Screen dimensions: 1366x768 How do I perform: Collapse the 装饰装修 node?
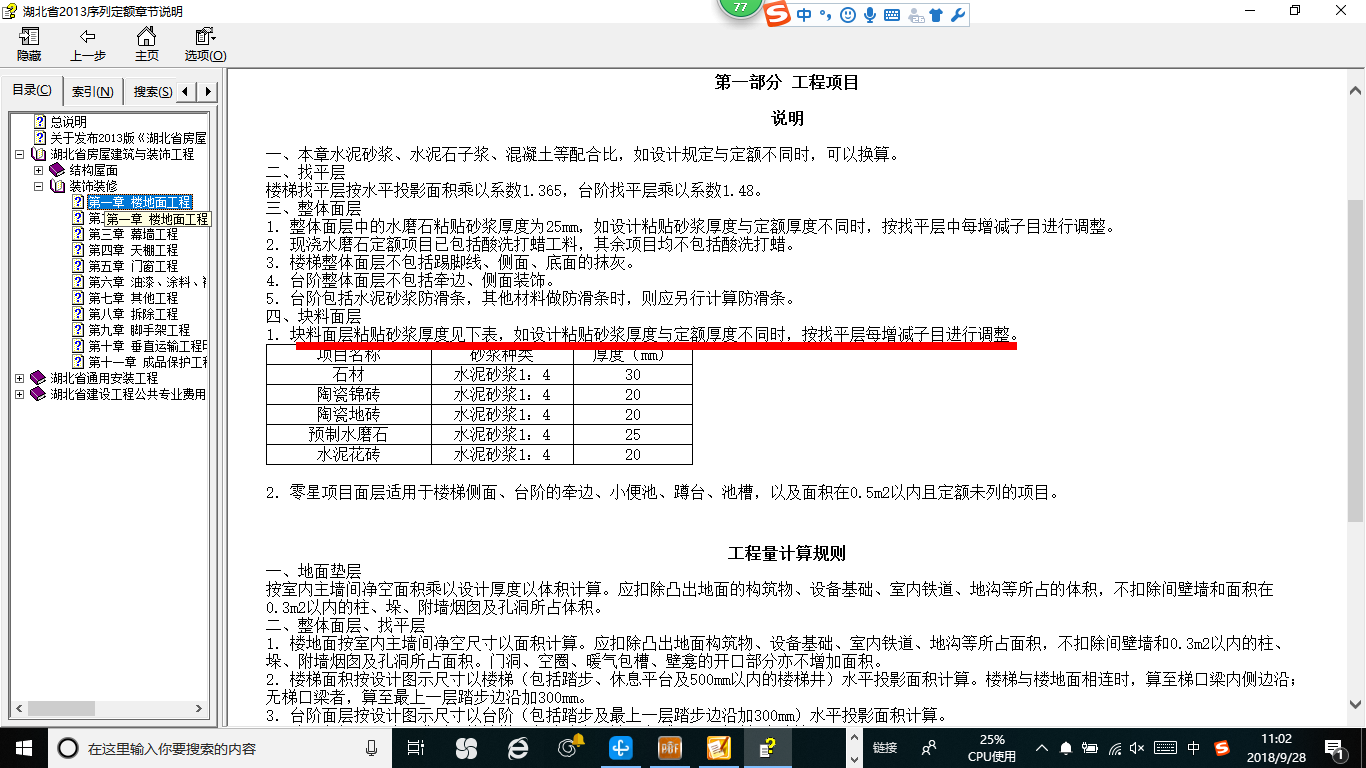(38, 186)
